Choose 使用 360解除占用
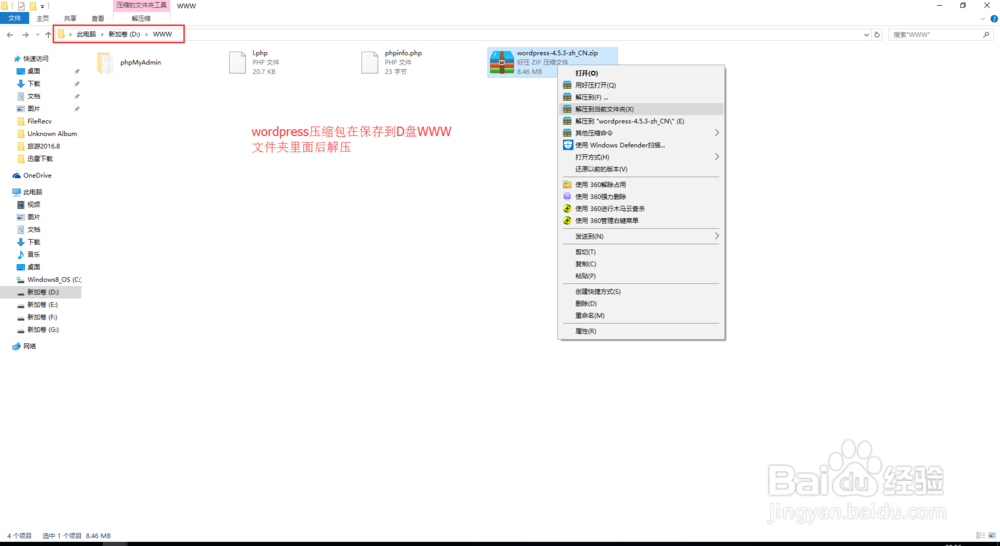 pyautogui.click(x=641, y=185)
